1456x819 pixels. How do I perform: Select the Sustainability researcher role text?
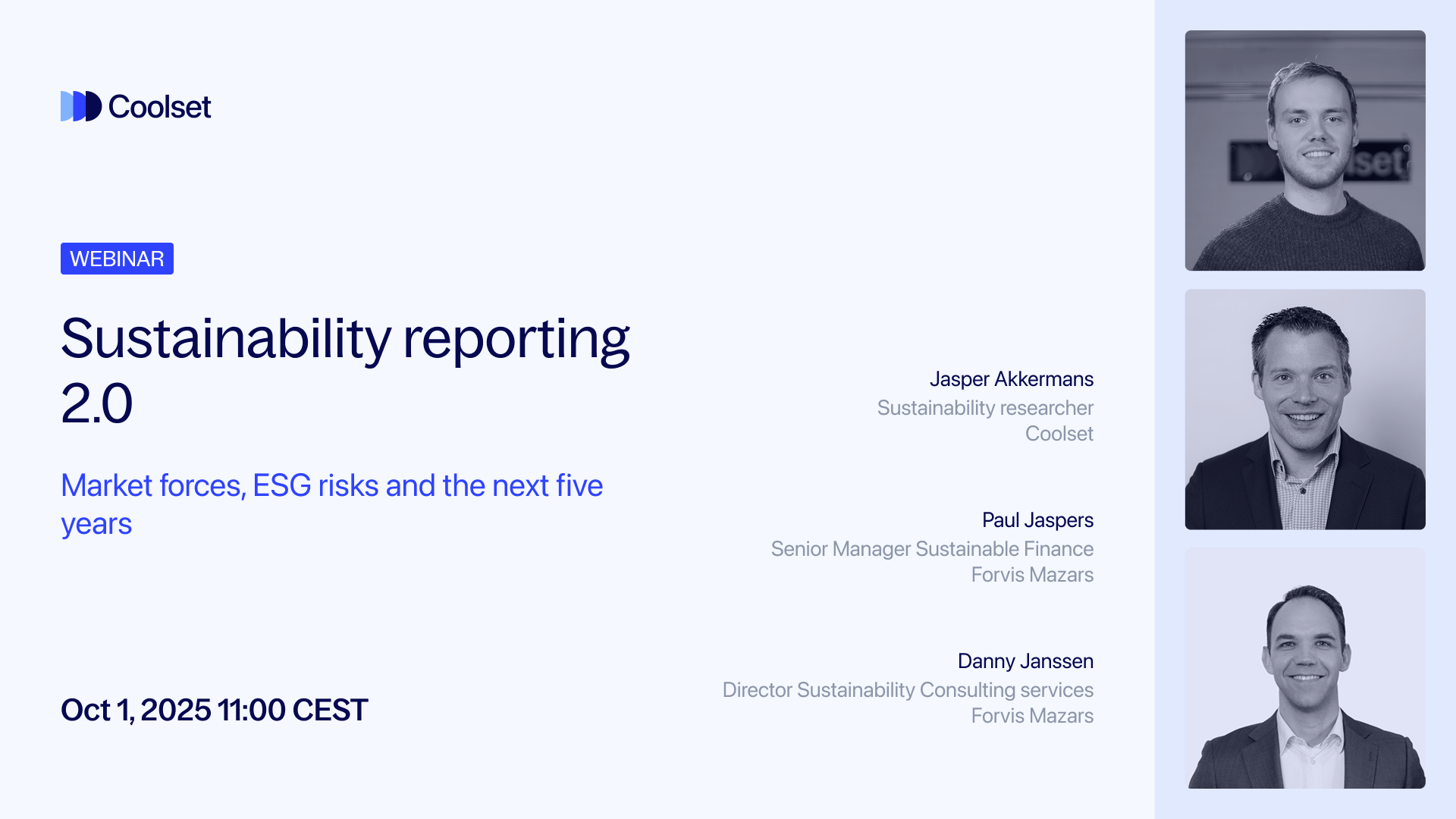tap(985, 408)
